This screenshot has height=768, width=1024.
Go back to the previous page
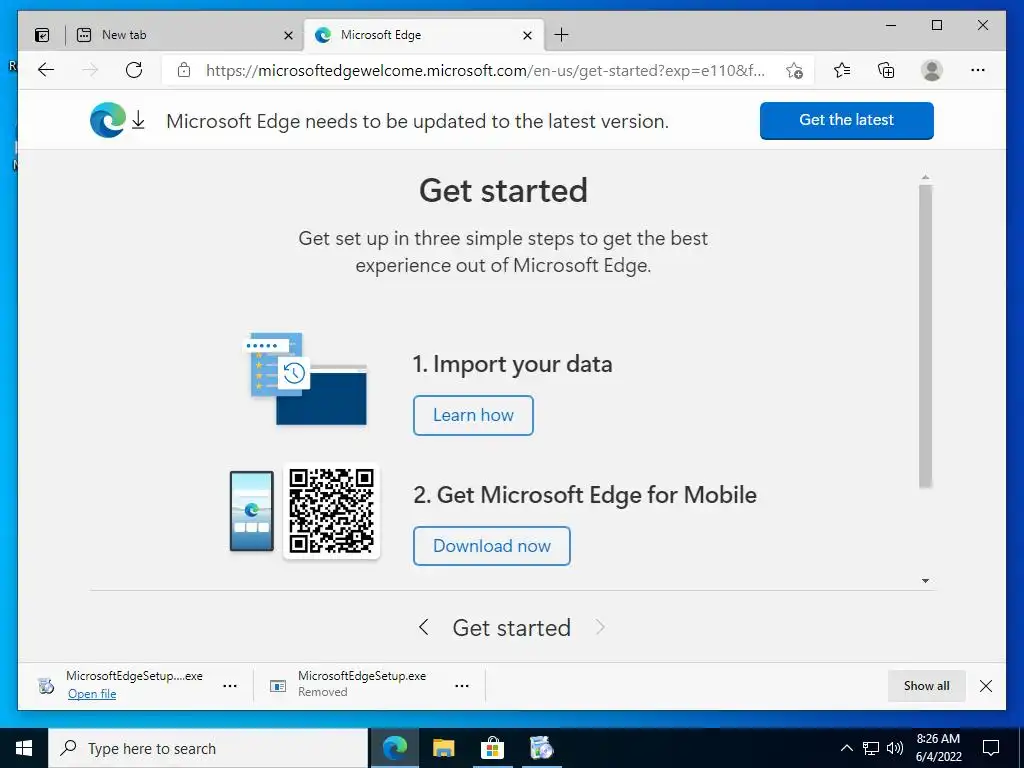46,70
